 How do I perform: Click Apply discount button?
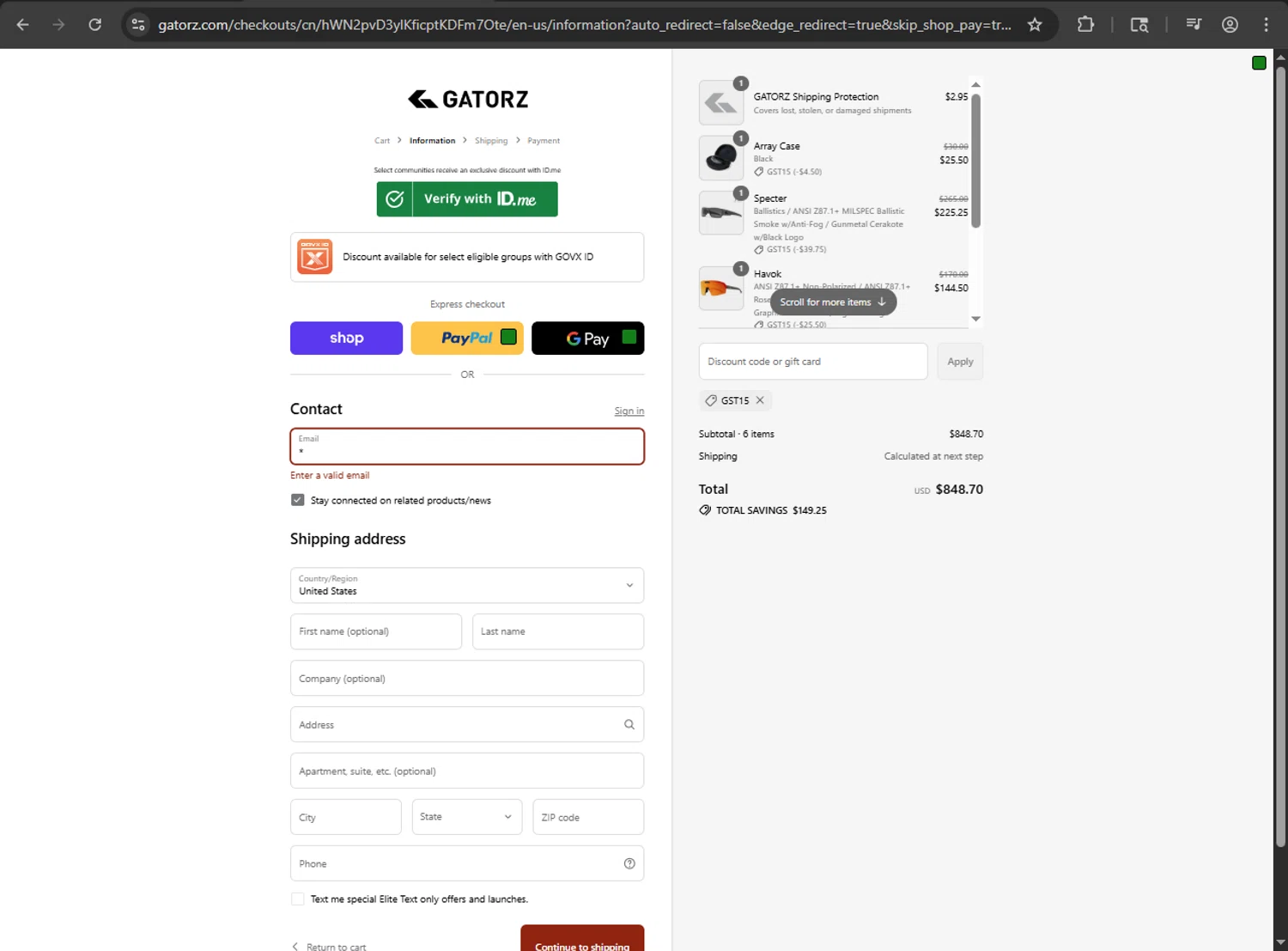coord(960,362)
